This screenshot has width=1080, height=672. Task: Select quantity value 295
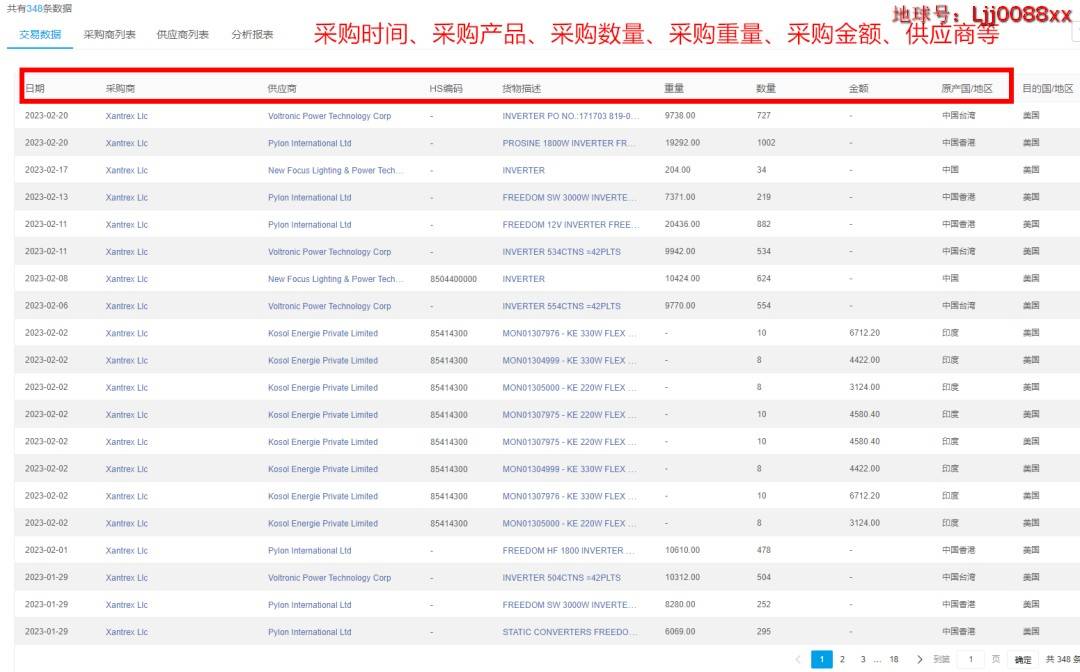[x=763, y=631]
